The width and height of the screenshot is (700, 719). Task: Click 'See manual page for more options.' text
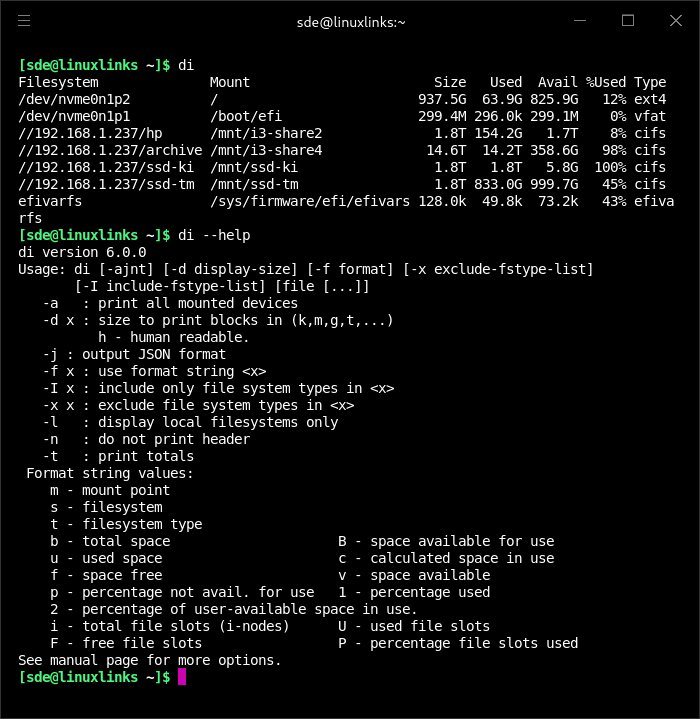pos(150,660)
